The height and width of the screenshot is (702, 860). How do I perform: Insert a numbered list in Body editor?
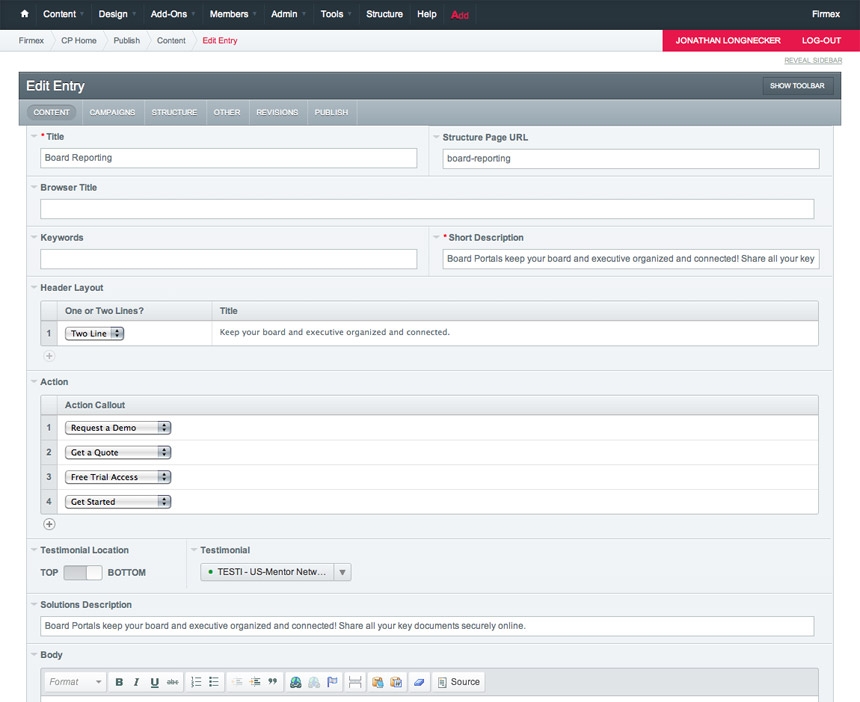coord(196,682)
